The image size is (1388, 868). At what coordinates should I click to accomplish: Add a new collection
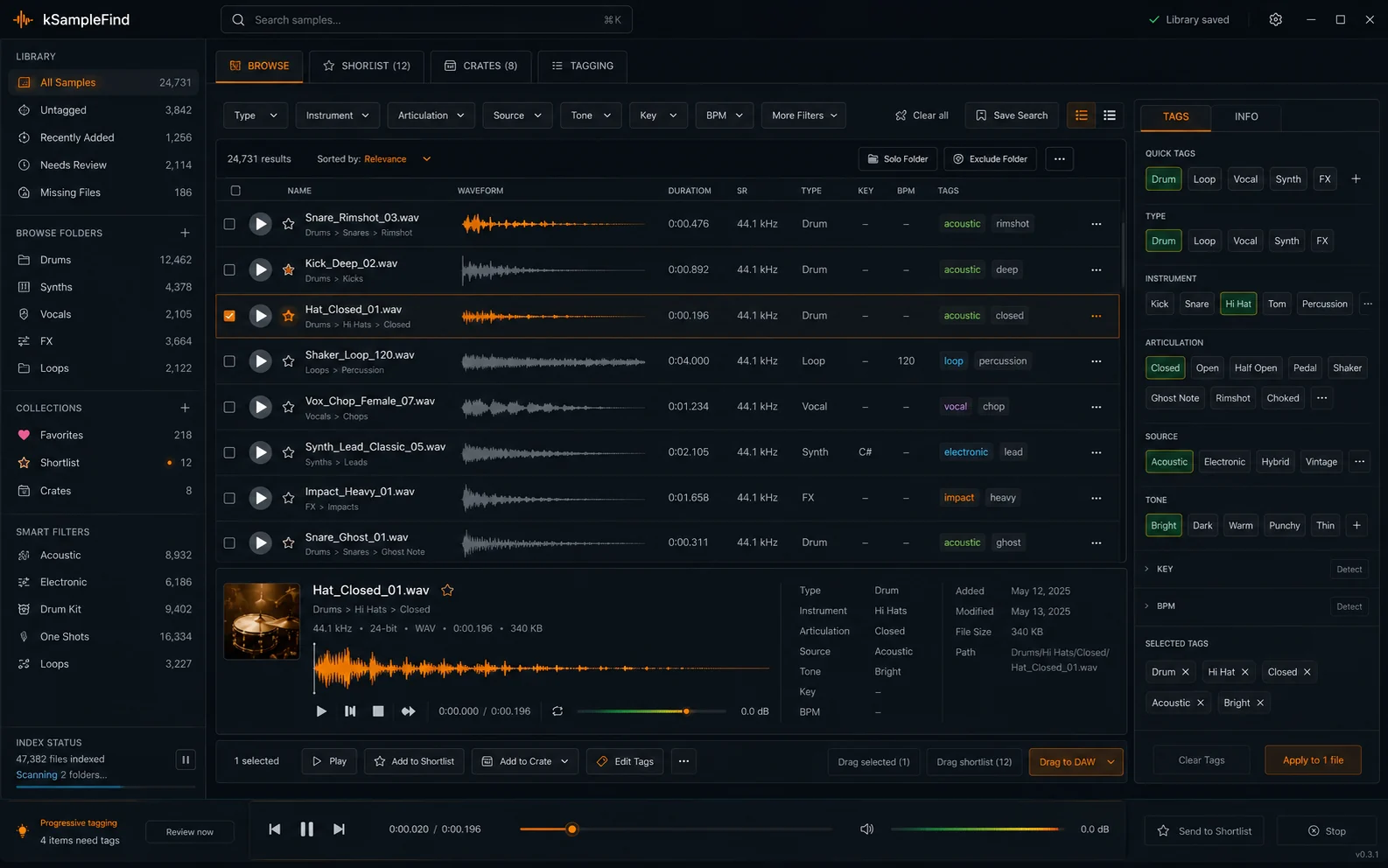tap(185, 408)
